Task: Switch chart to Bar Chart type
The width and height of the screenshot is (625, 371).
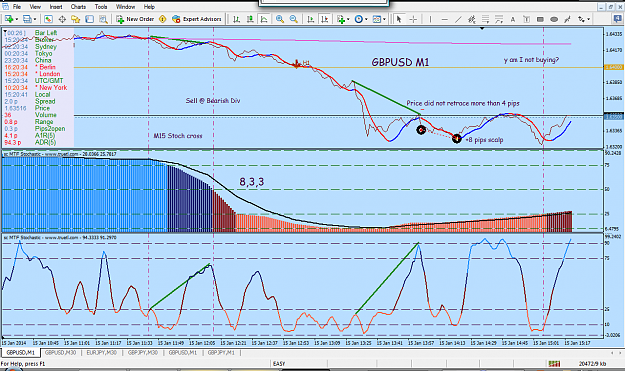Action: coord(236,19)
